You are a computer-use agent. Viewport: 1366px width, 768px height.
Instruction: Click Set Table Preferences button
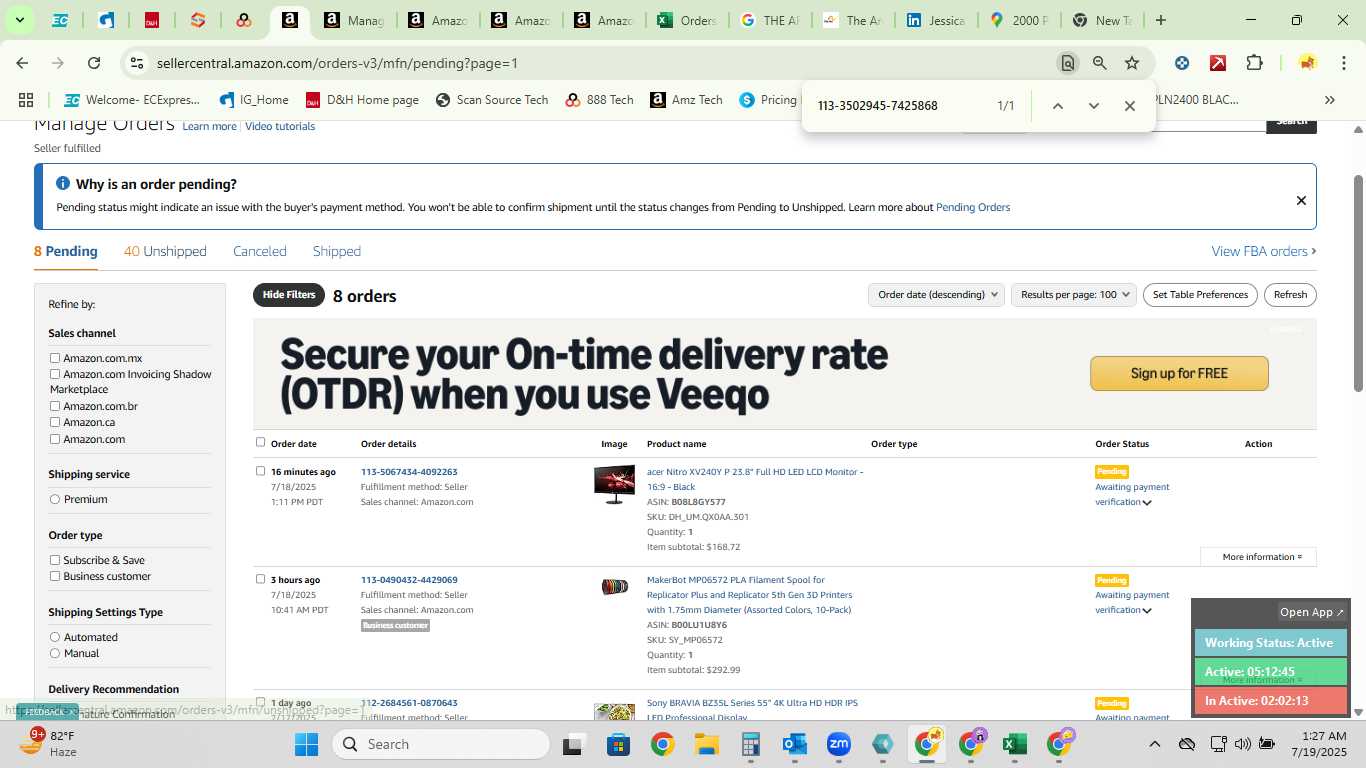tap(1200, 295)
